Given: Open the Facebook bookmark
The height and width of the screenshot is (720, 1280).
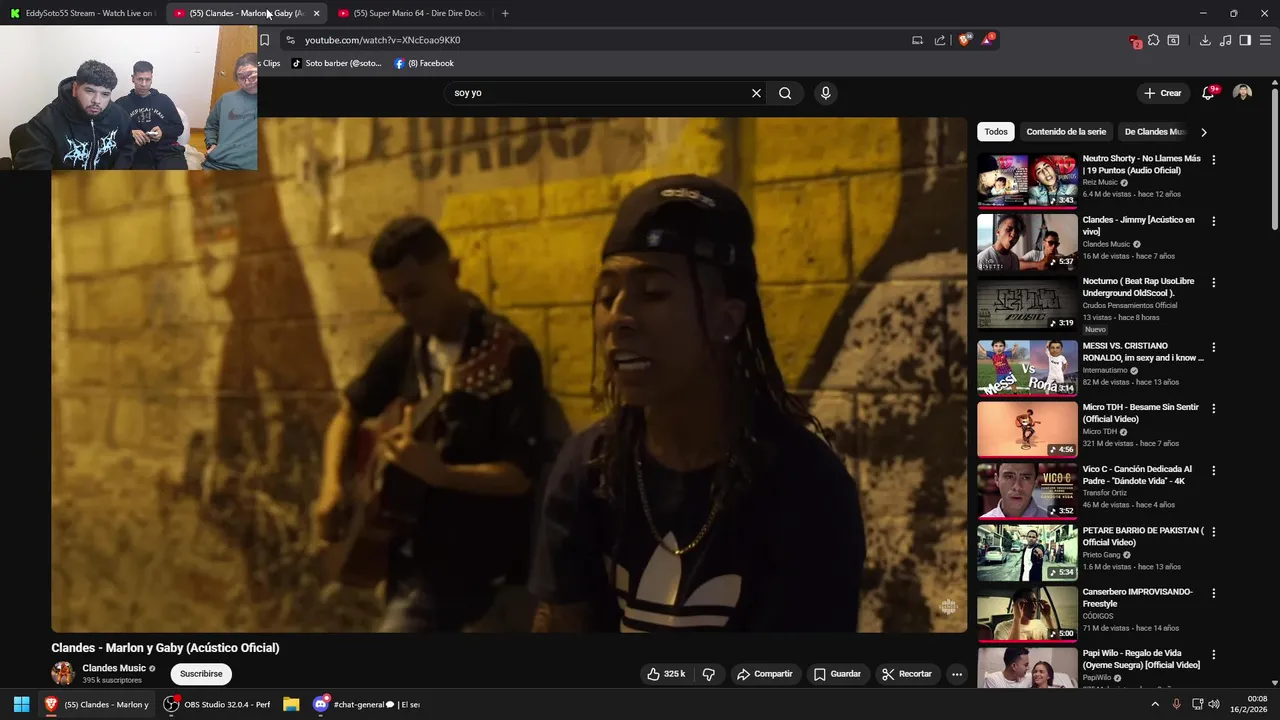Looking at the screenshot, I should (x=424, y=63).
